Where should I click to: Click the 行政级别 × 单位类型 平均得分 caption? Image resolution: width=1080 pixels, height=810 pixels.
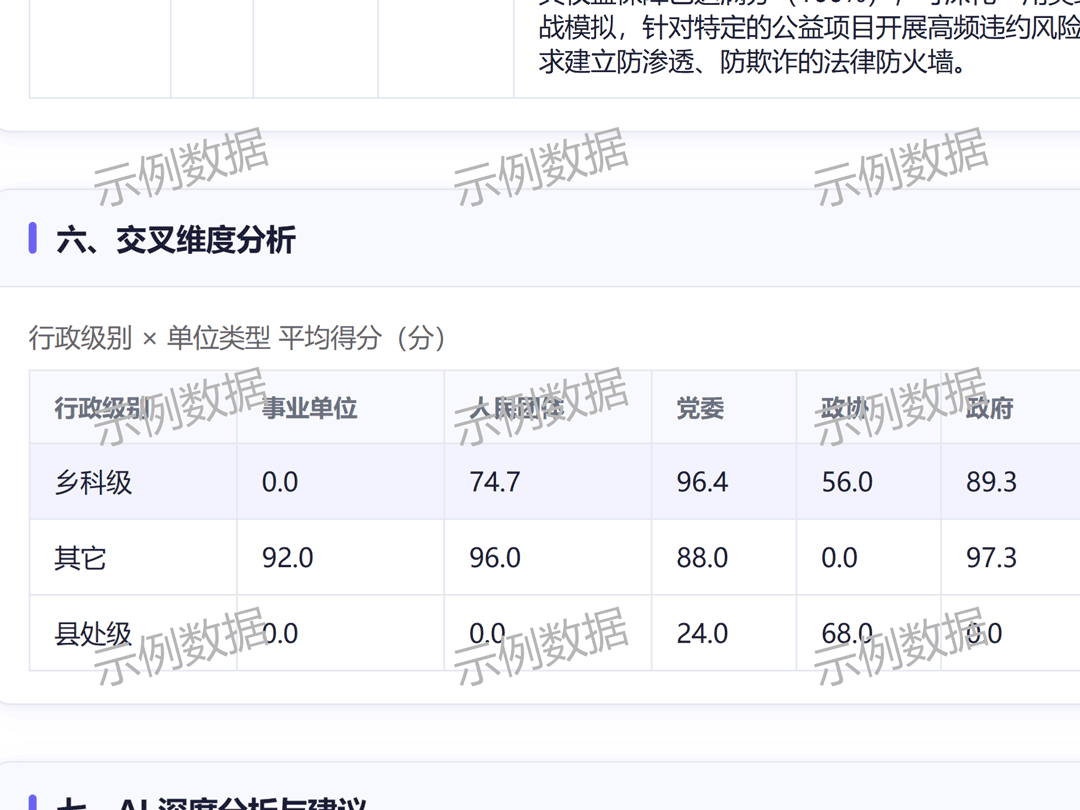(237, 338)
